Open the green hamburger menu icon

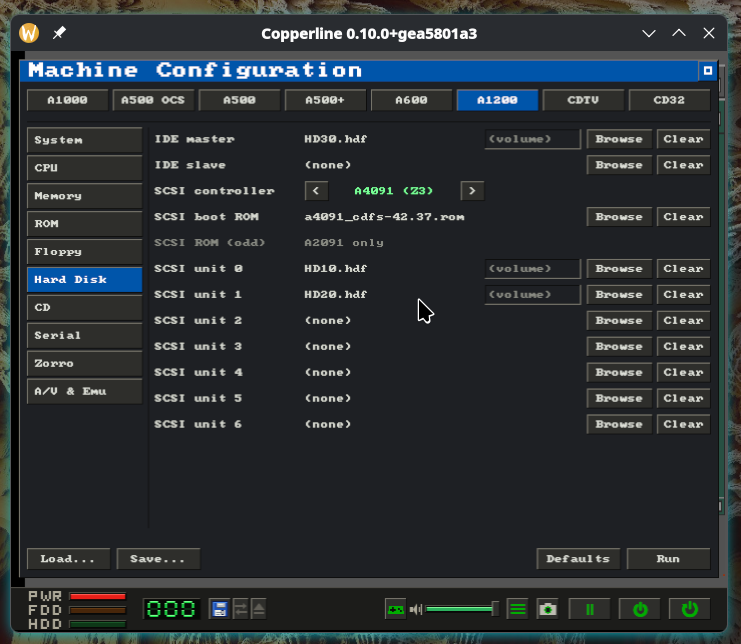pyautogui.click(x=518, y=609)
